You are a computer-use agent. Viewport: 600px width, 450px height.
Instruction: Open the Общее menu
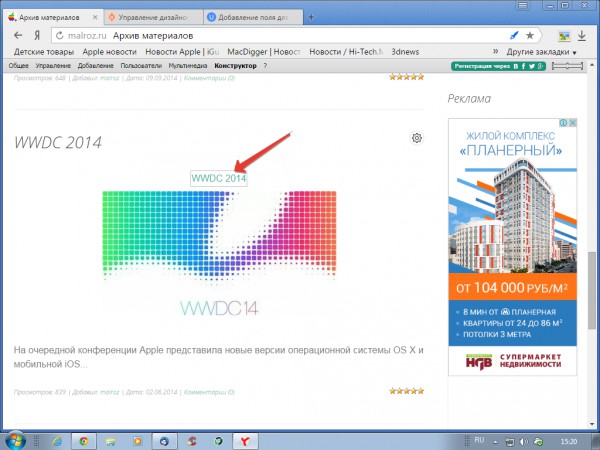[x=19, y=65]
